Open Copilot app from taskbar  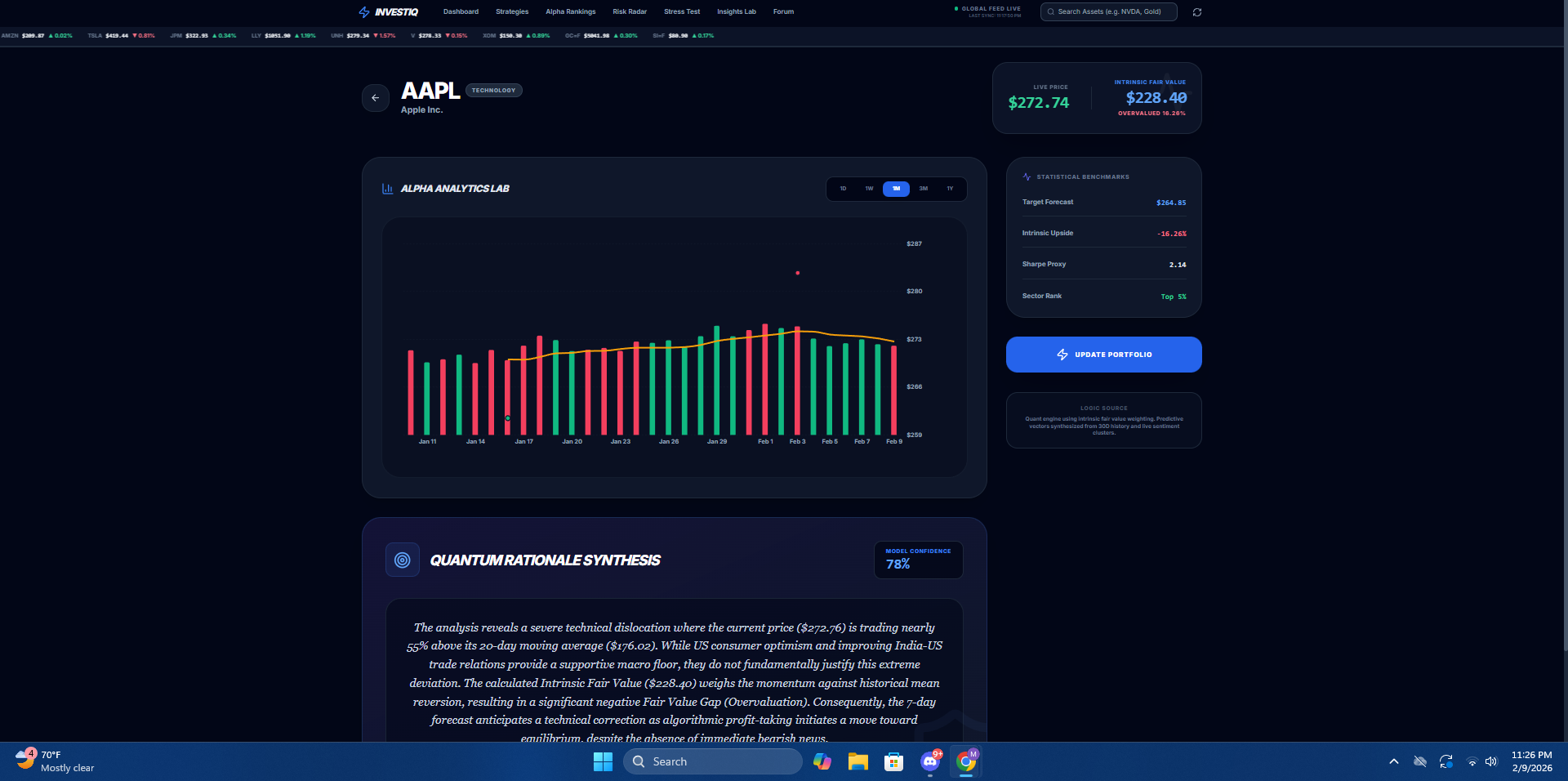pyautogui.click(x=822, y=761)
